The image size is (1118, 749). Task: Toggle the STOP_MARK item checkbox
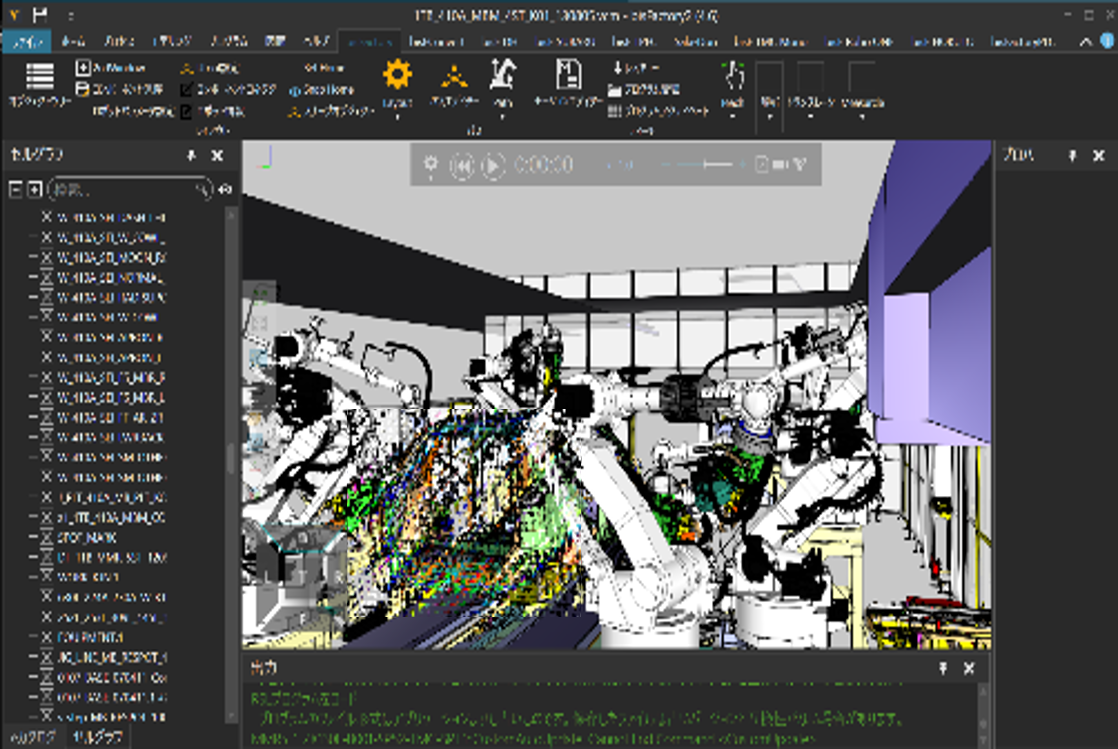tap(46, 537)
